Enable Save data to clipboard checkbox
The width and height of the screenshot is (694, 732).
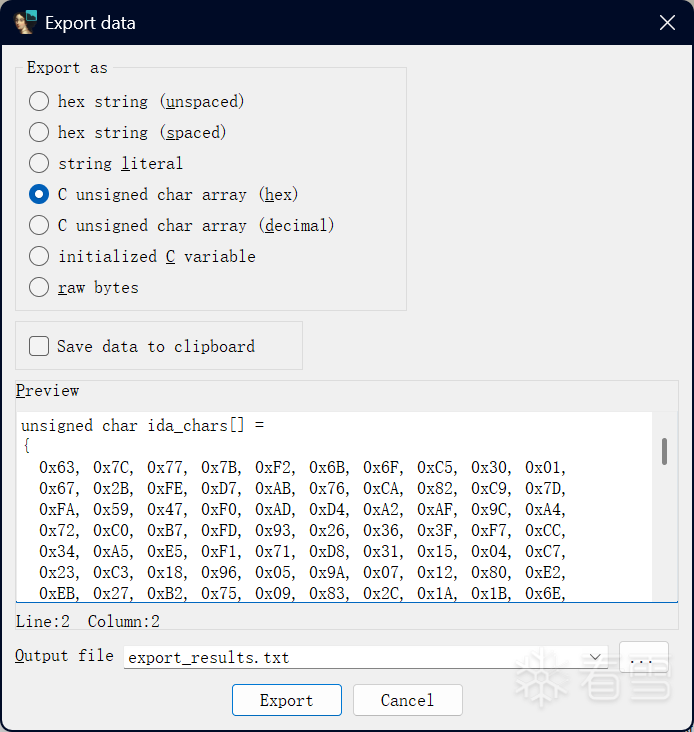tap(40, 346)
